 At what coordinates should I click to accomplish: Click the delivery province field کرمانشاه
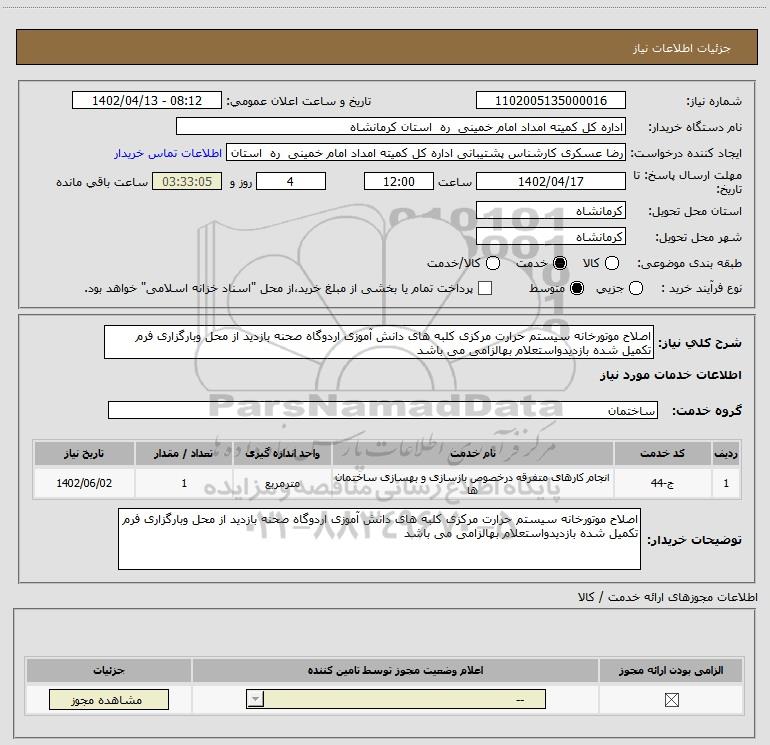click(x=550, y=210)
